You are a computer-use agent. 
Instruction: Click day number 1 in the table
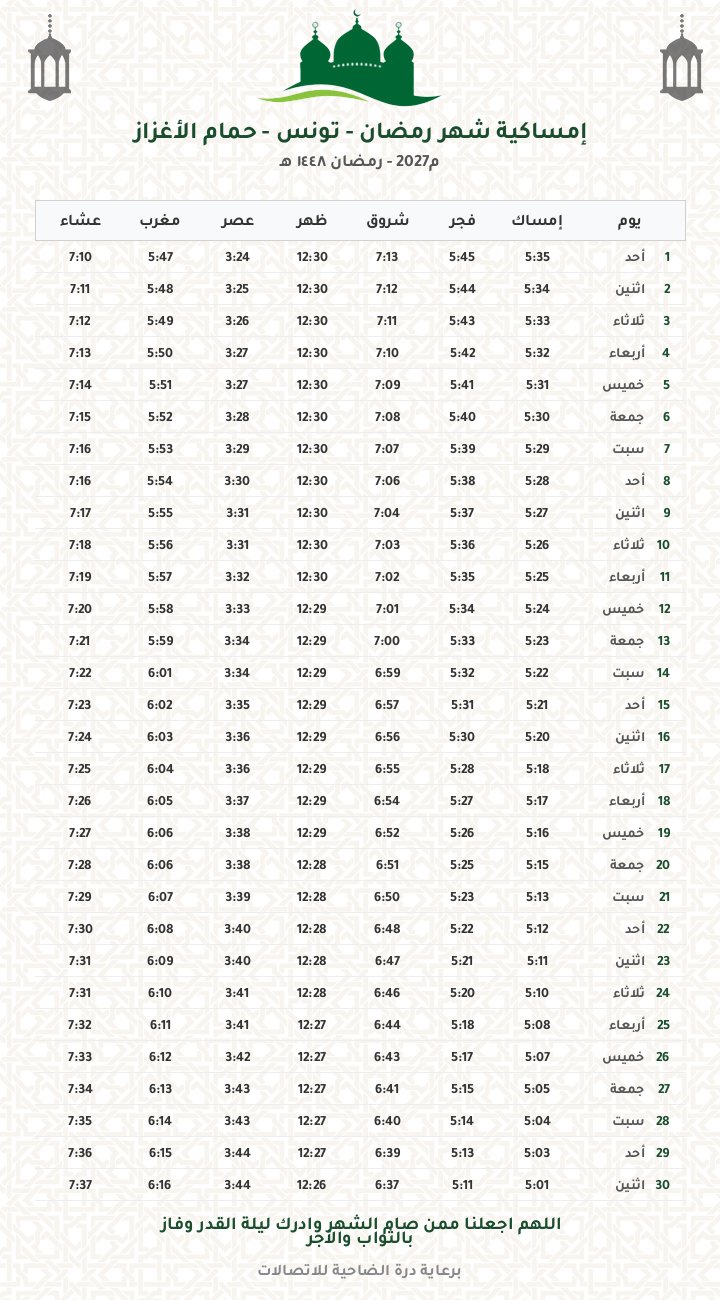[x=667, y=257]
